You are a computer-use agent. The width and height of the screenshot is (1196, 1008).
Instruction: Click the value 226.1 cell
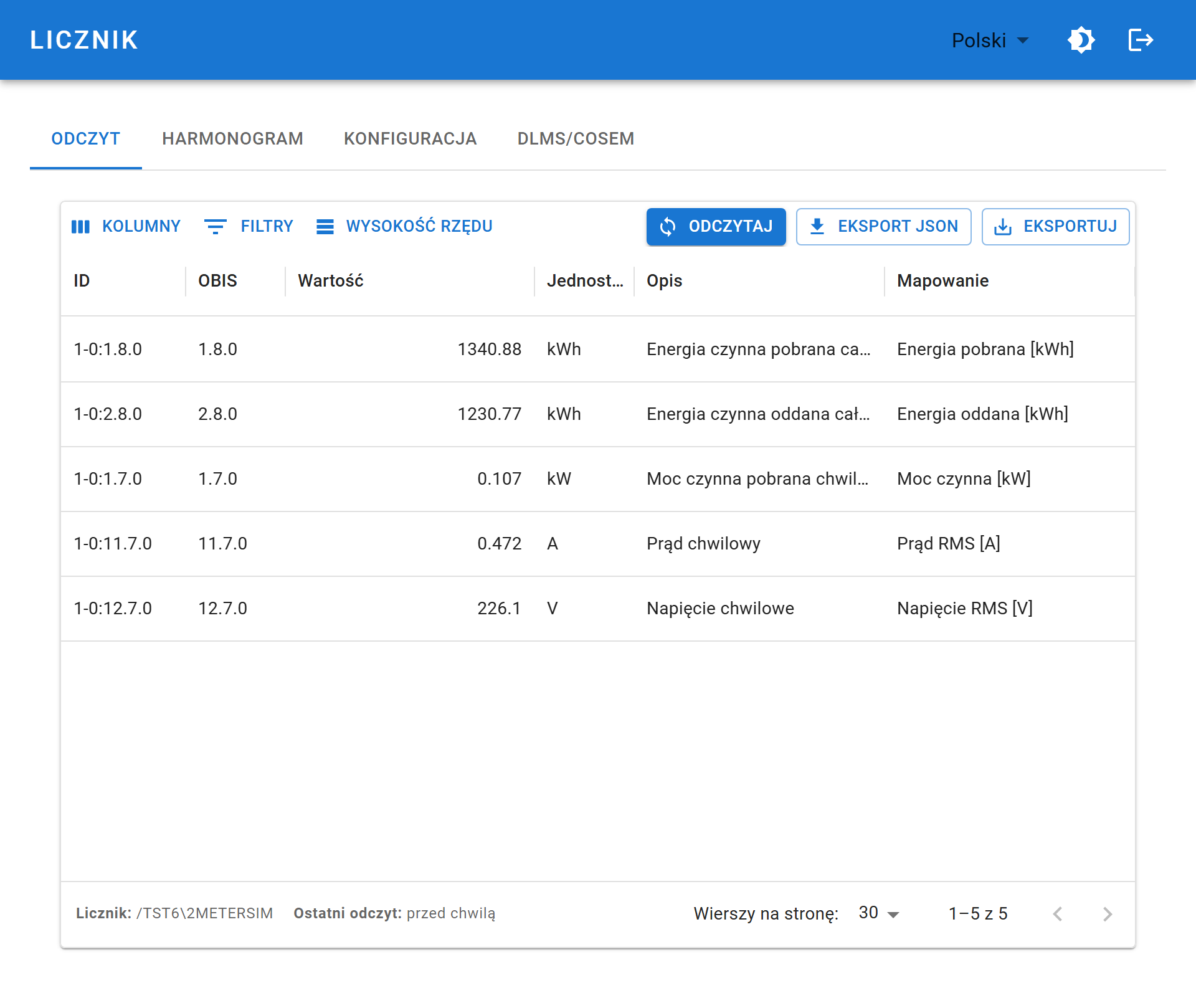pyautogui.click(x=410, y=608)
